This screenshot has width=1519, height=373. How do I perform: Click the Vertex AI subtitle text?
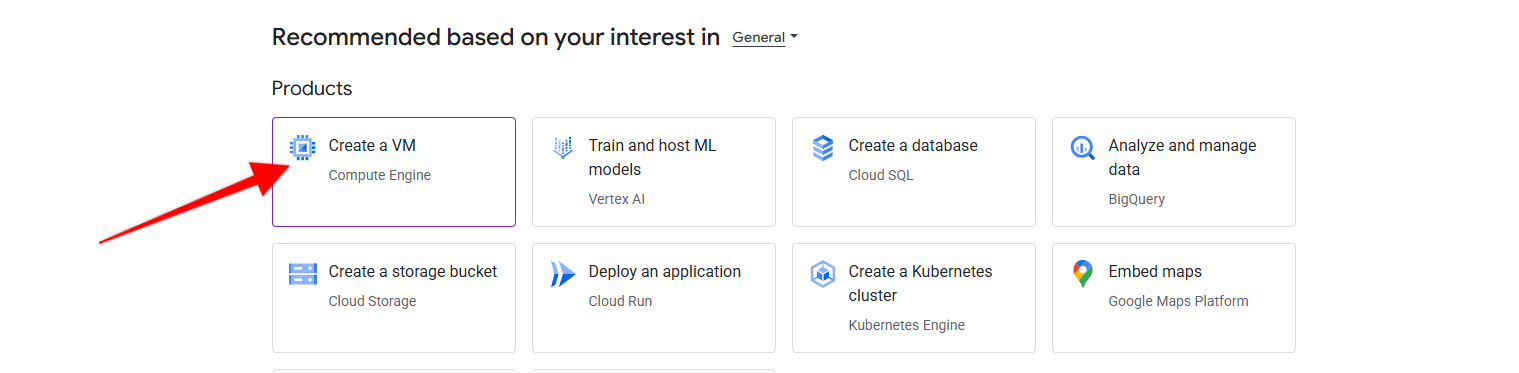point(617,199)
